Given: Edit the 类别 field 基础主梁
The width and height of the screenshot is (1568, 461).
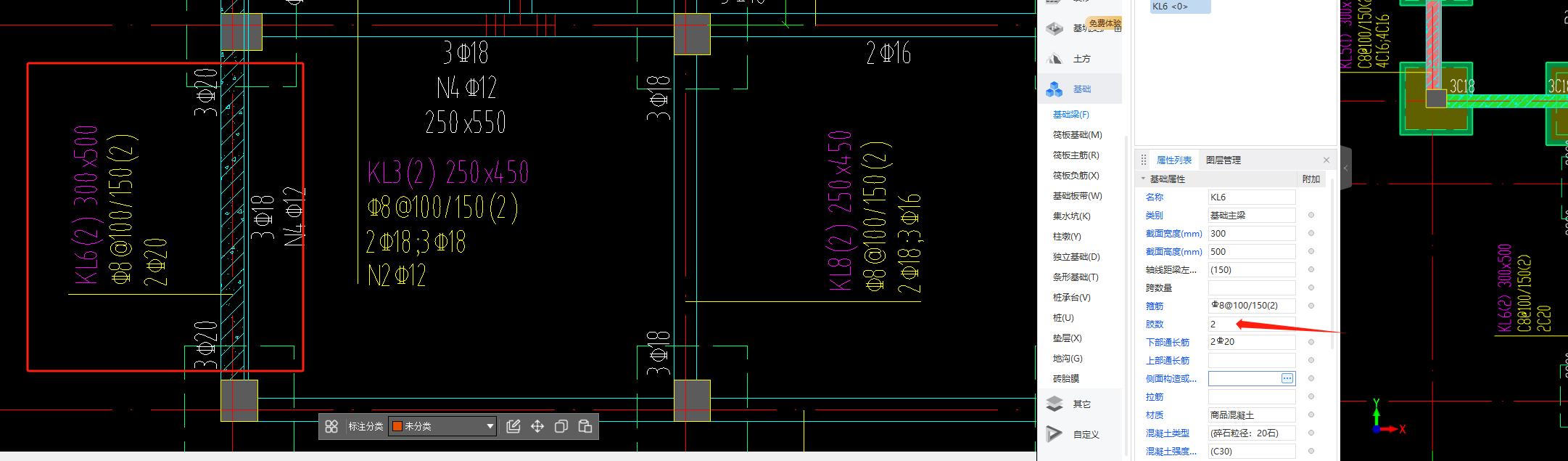Looking at the screenshot, I should click(1252, 216).
